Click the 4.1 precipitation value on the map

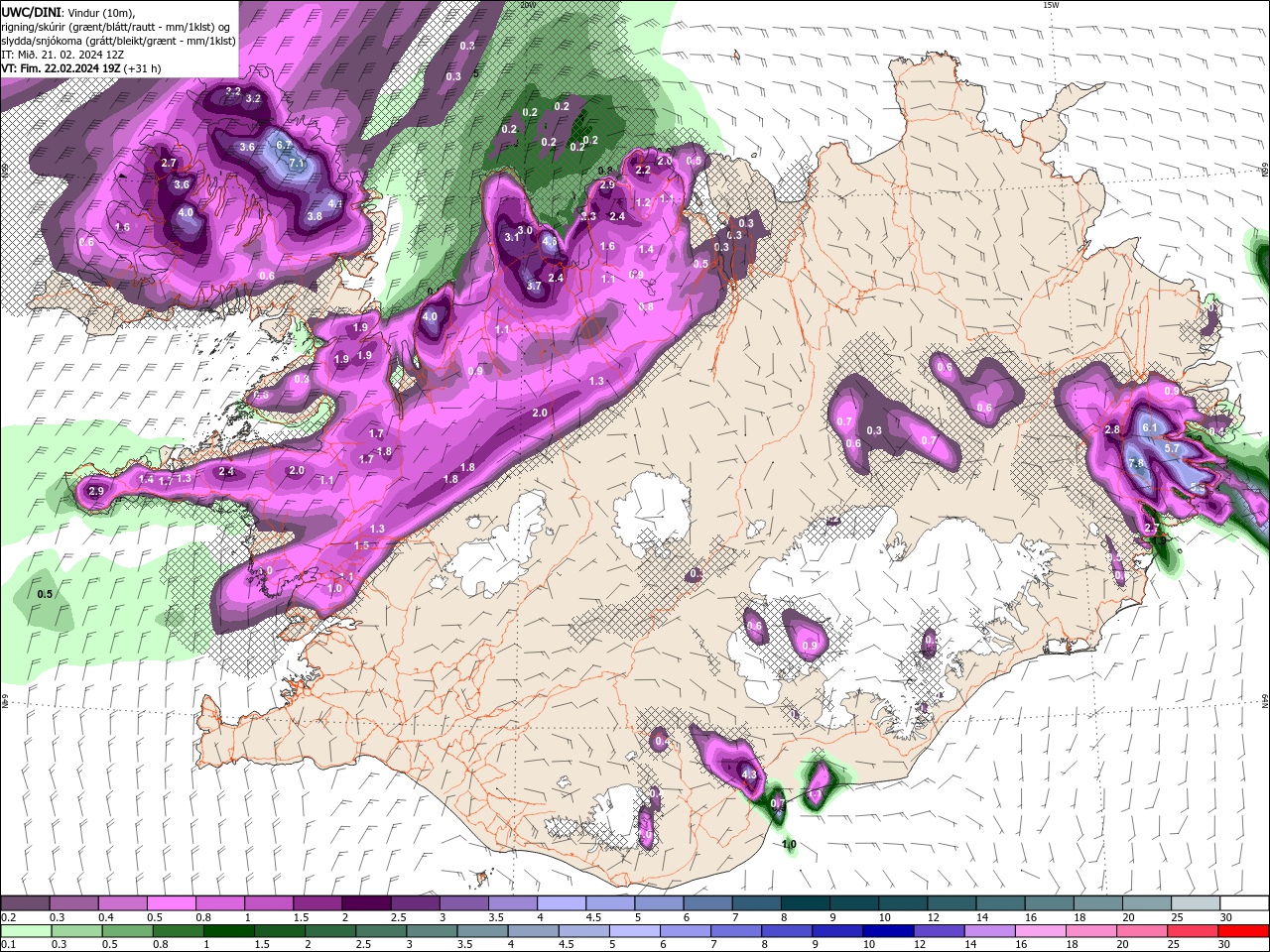tap(335, 204)
